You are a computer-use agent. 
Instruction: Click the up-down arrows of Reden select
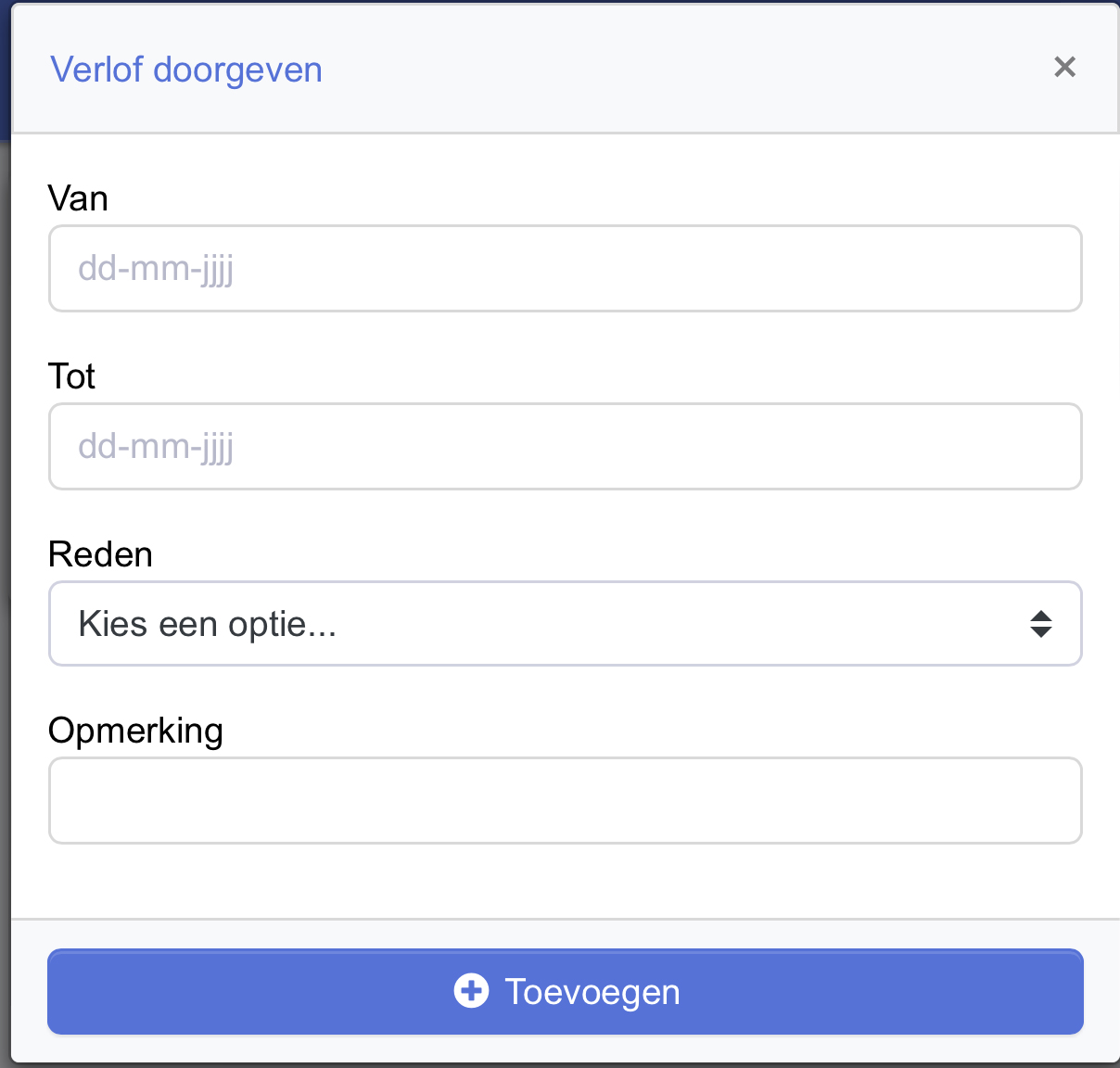[1041, 624]
